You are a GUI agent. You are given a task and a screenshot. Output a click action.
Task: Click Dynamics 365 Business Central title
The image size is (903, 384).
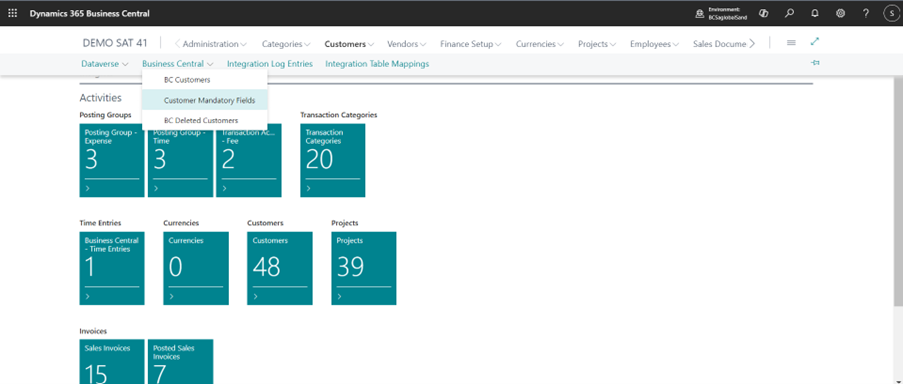[x=89, y=13]
